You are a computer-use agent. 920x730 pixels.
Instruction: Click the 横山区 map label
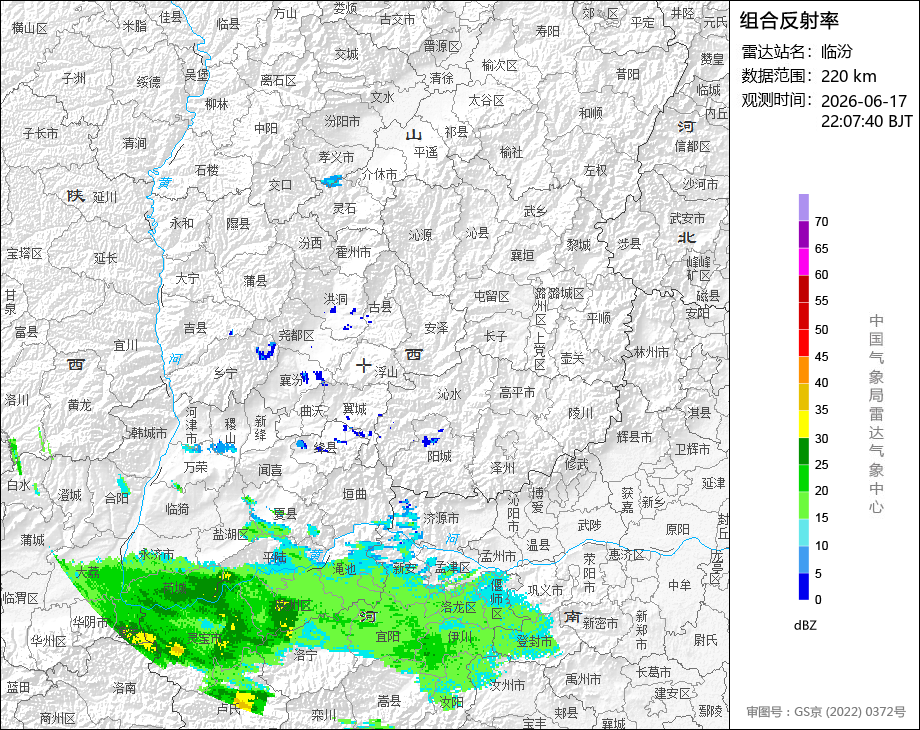pos(29,28)
